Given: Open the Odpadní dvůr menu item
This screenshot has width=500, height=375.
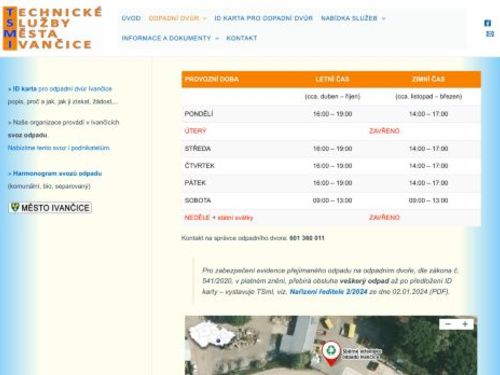Looking at the screenshot, I should pyautogui.click(x=174, y=18).
